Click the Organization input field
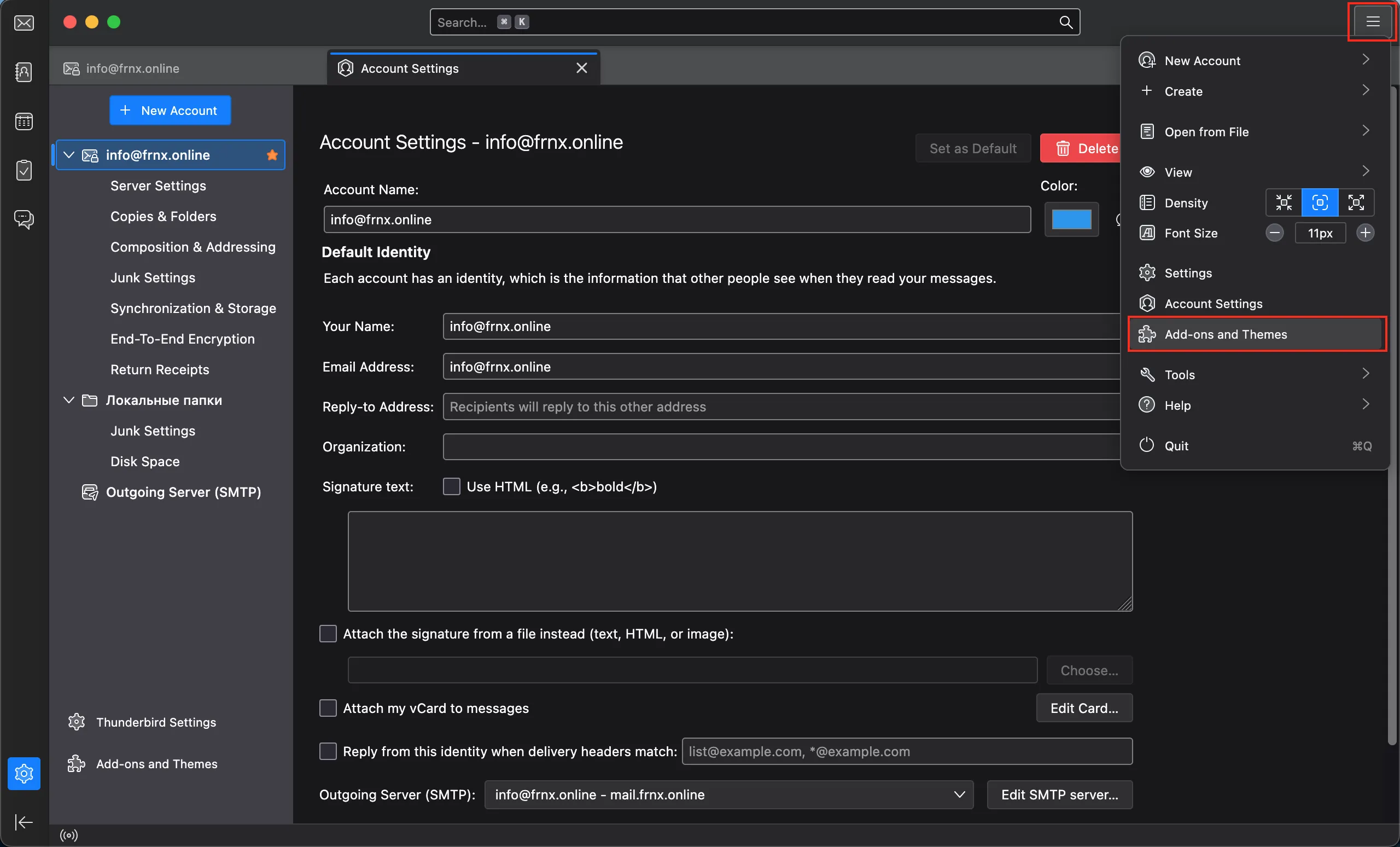This screenshot has width=1400, height=847. 781,447
